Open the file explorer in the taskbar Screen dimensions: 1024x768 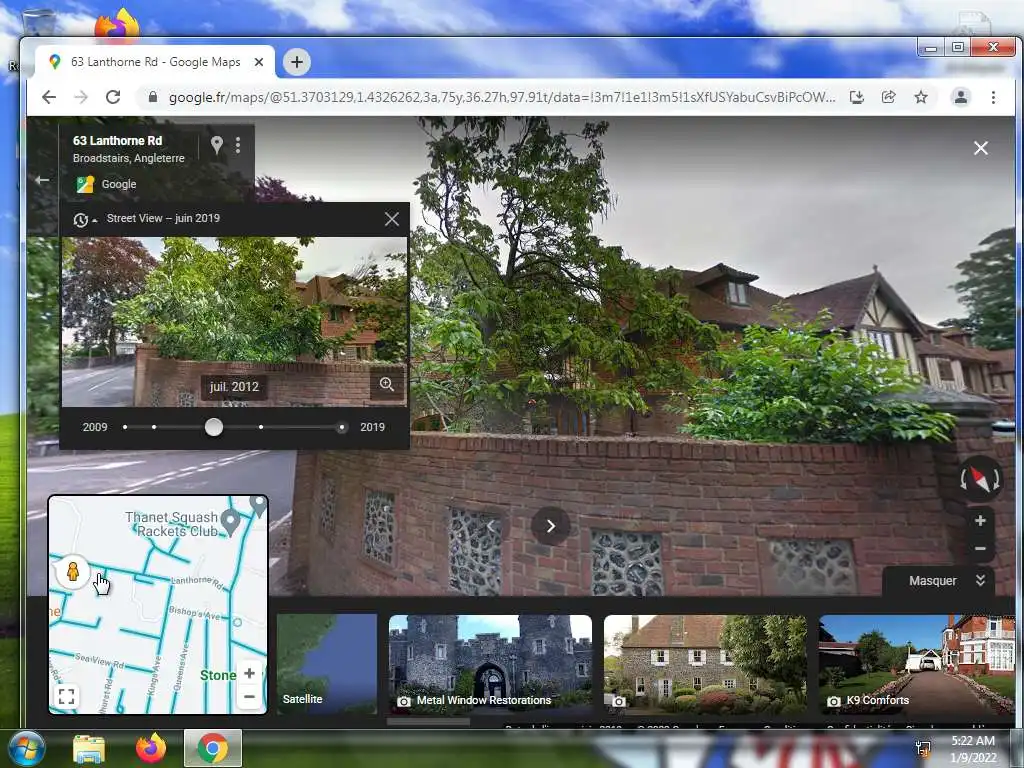point(89,749)
